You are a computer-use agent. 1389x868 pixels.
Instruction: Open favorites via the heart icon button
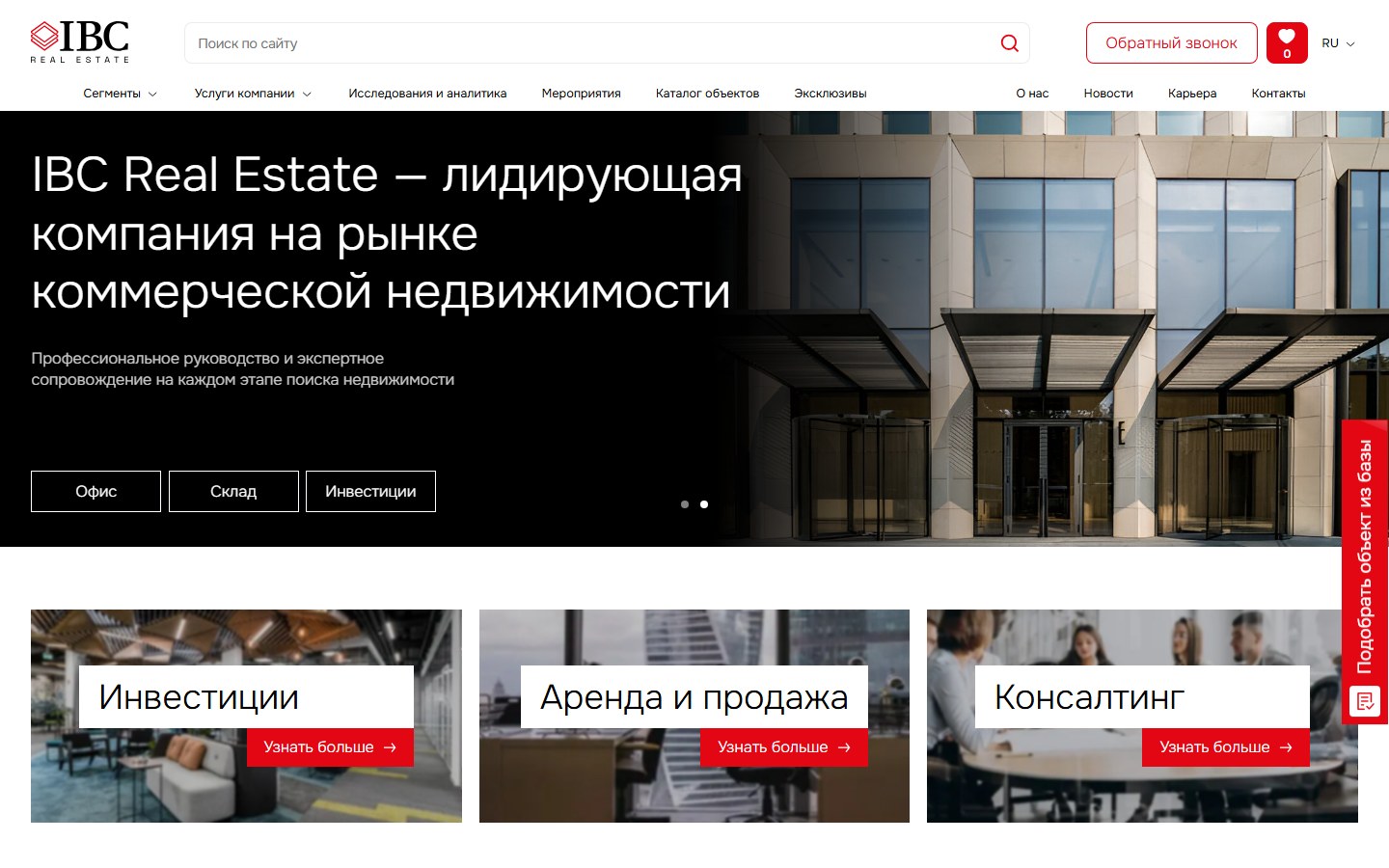[1287, 42]
